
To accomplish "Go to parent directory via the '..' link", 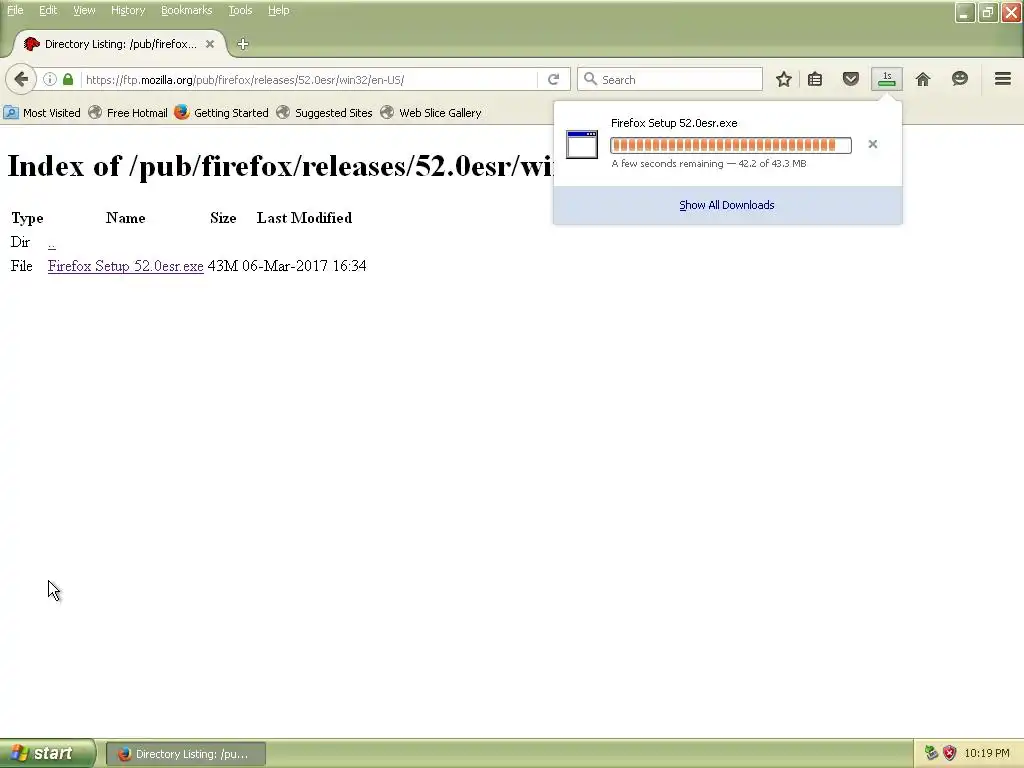I will click(52, 243).
